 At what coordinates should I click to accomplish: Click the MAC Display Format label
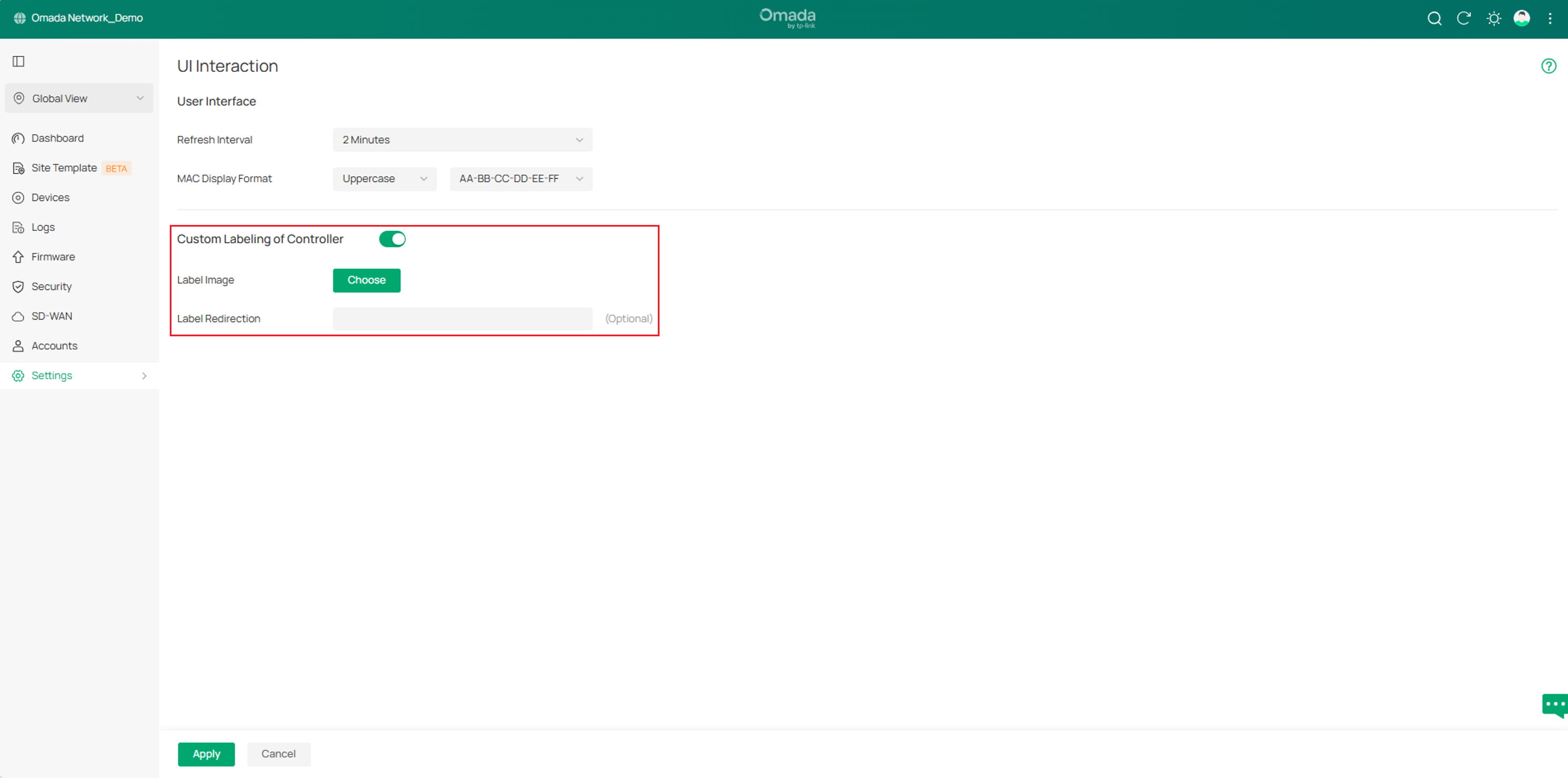(225, 179)
